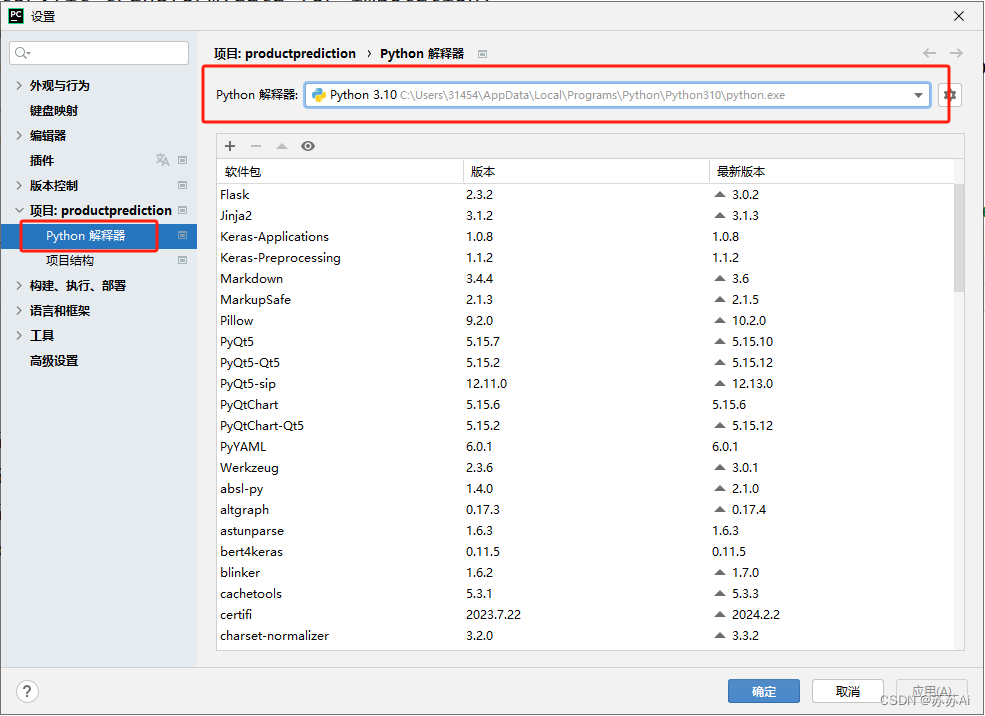Toggle the eye icon to show early releases

308,146
